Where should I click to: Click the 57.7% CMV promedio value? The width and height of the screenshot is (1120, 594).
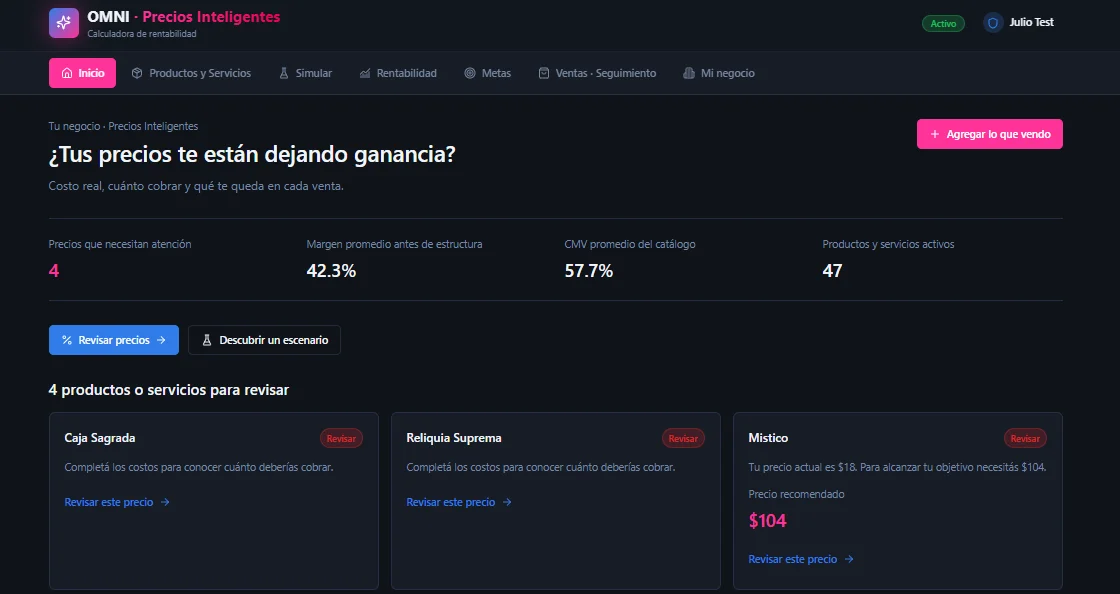(589, 271)
